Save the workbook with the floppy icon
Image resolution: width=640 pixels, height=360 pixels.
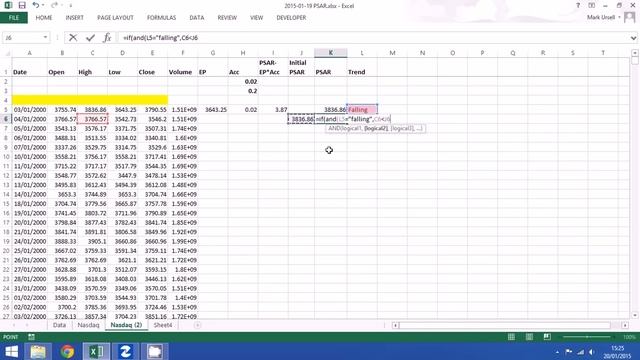22,5
